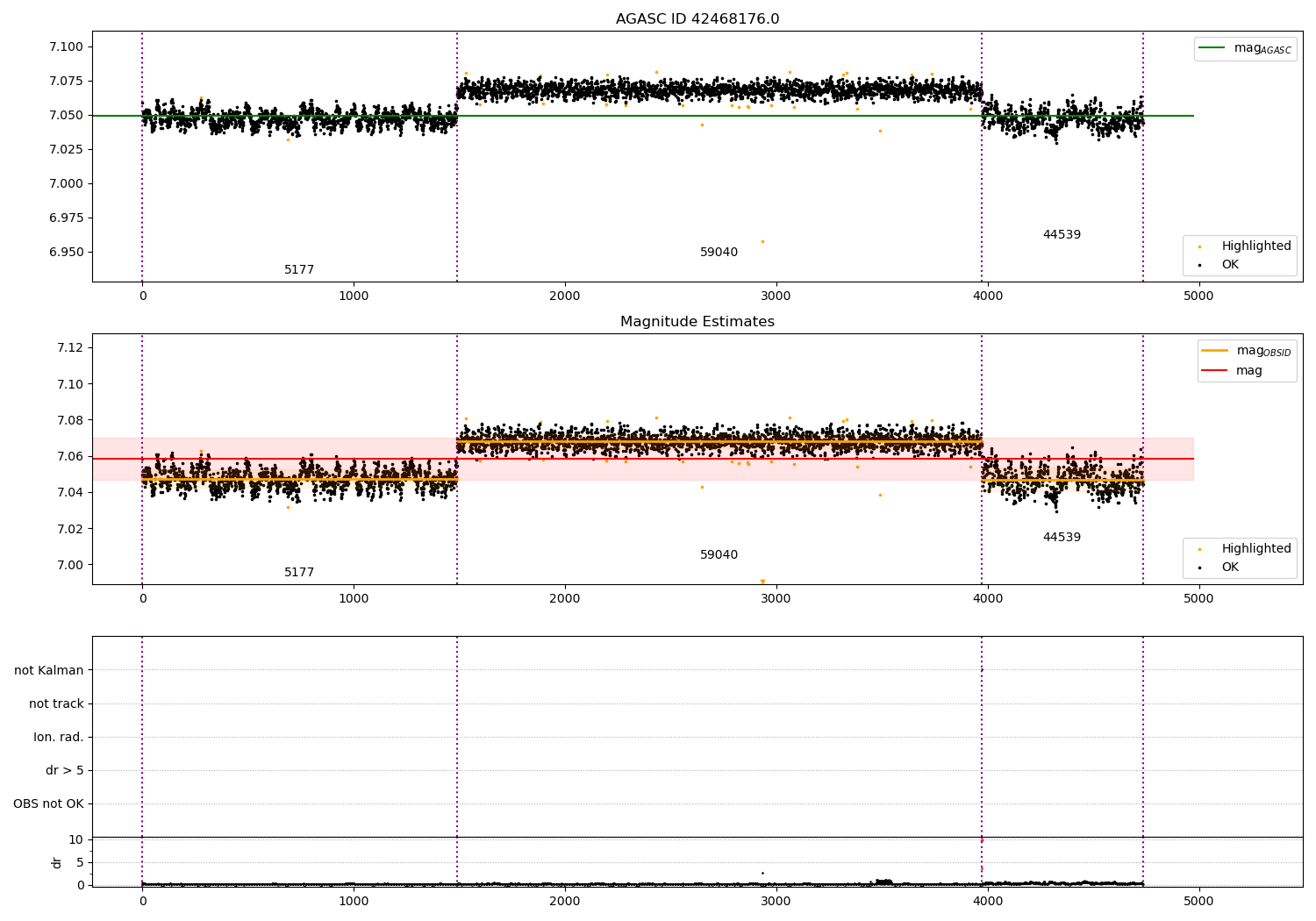Click '59040' label in Magnitude Estimates plot
The height and width of the screenshot is (921, 1316).
(x=719, y=555)
